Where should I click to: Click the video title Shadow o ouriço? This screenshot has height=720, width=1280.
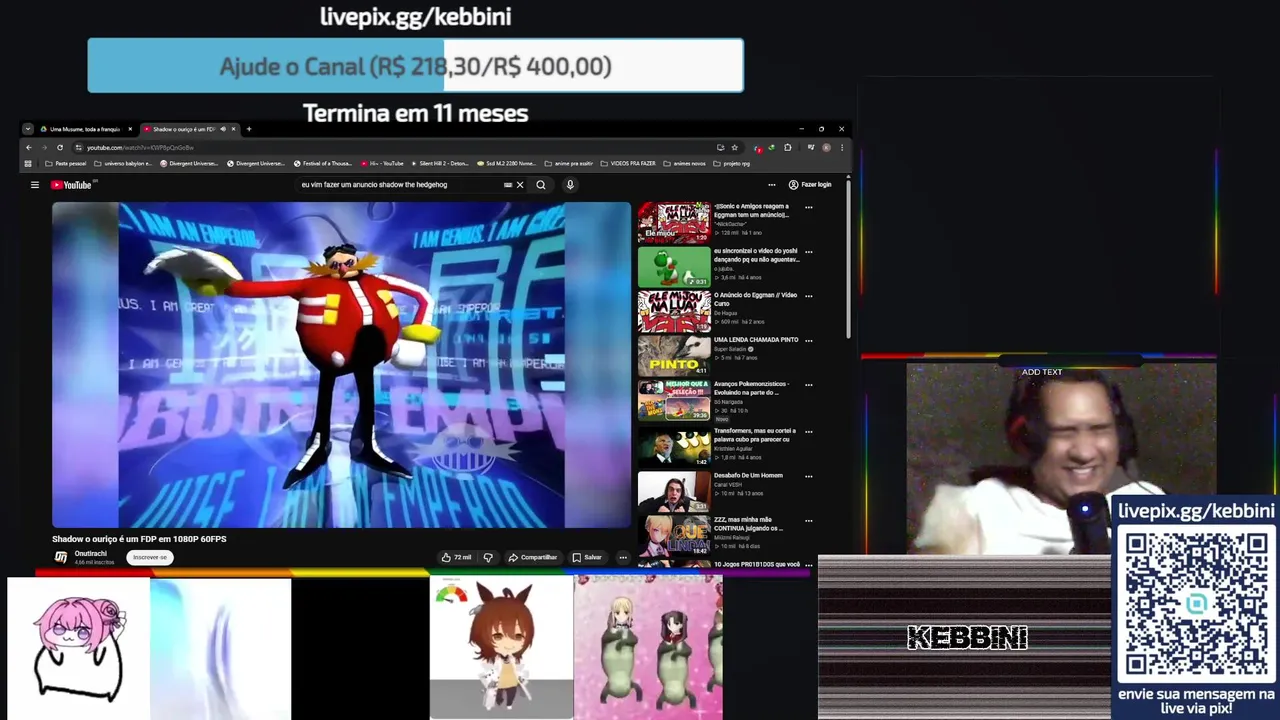click(x=139, y=539)
